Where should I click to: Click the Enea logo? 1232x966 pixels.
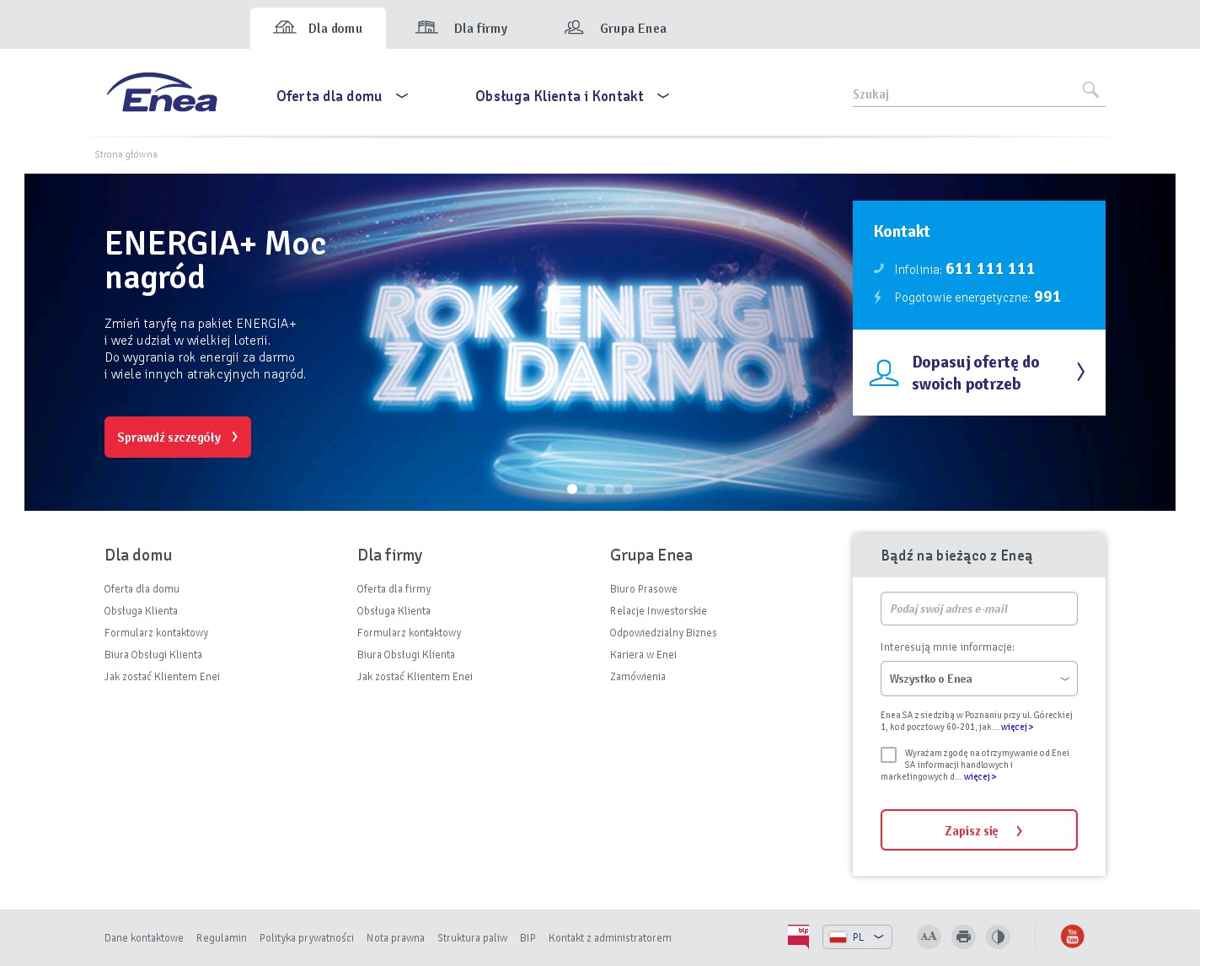[x=162, y=93]
